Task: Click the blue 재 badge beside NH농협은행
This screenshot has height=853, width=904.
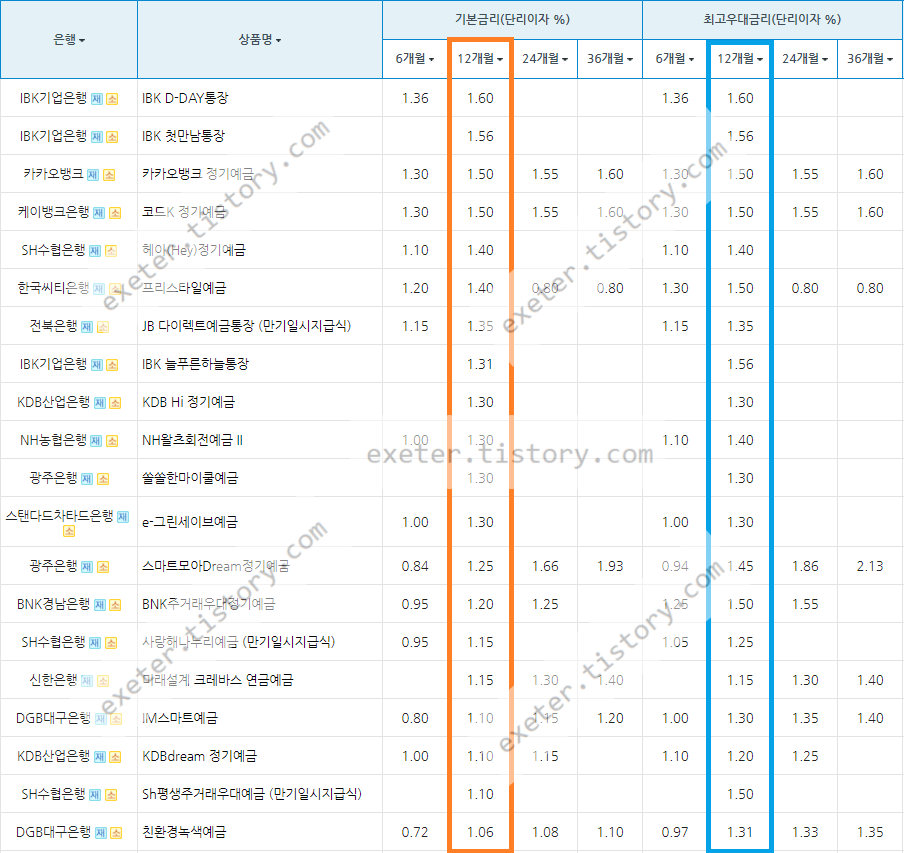Action: coord(96,441)
